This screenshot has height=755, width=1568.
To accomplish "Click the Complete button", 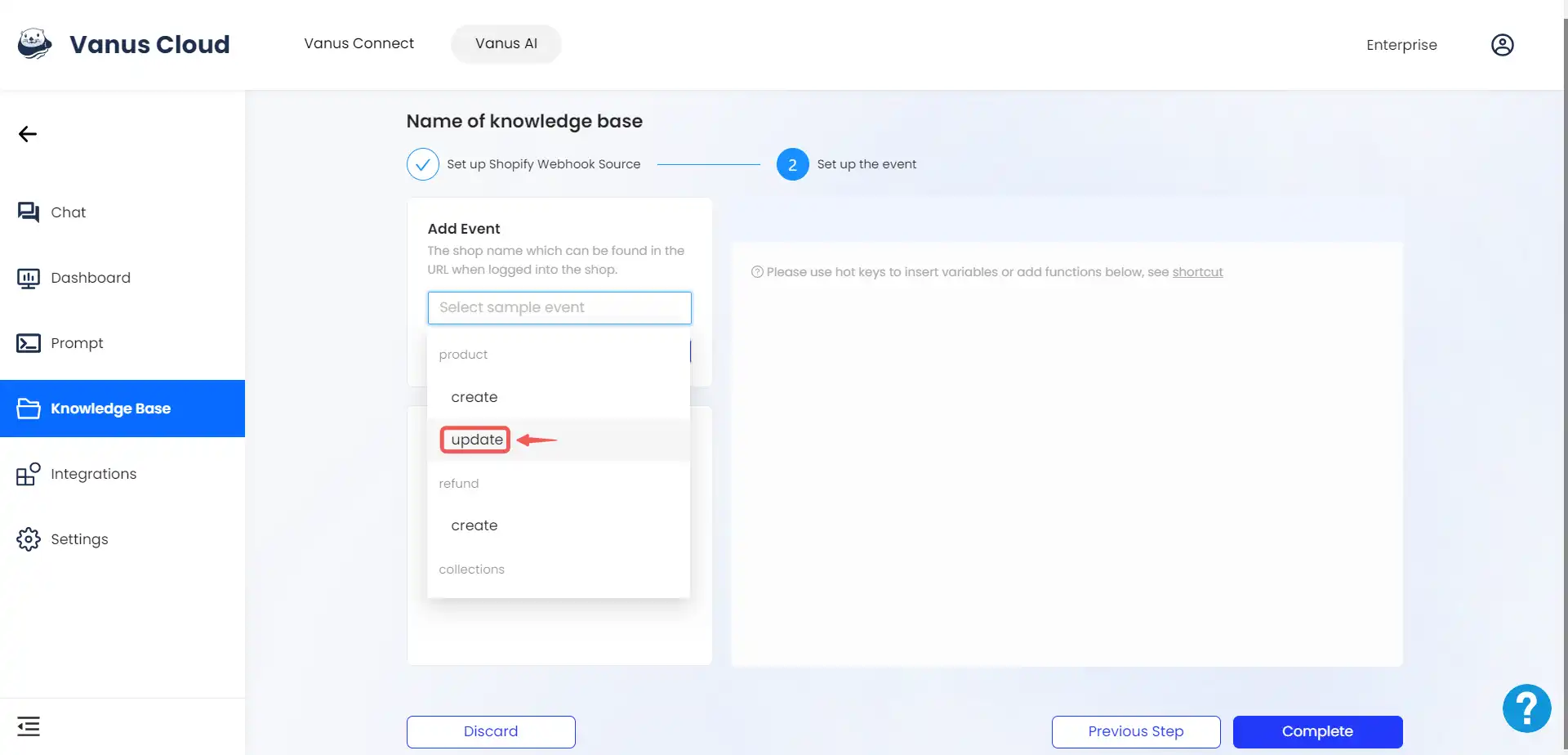I will pos(1317,732).
